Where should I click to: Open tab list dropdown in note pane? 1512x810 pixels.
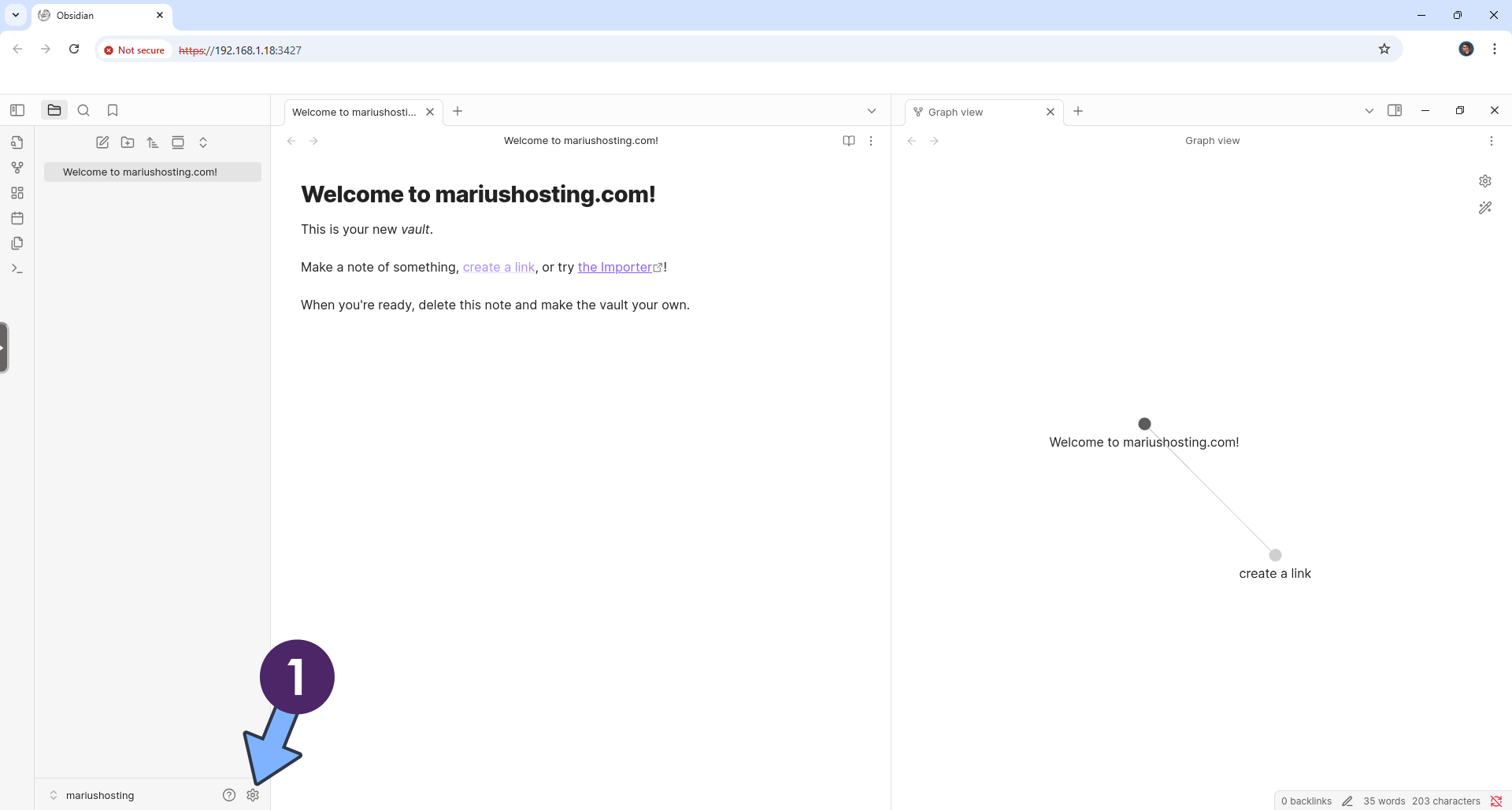[872, 111]
